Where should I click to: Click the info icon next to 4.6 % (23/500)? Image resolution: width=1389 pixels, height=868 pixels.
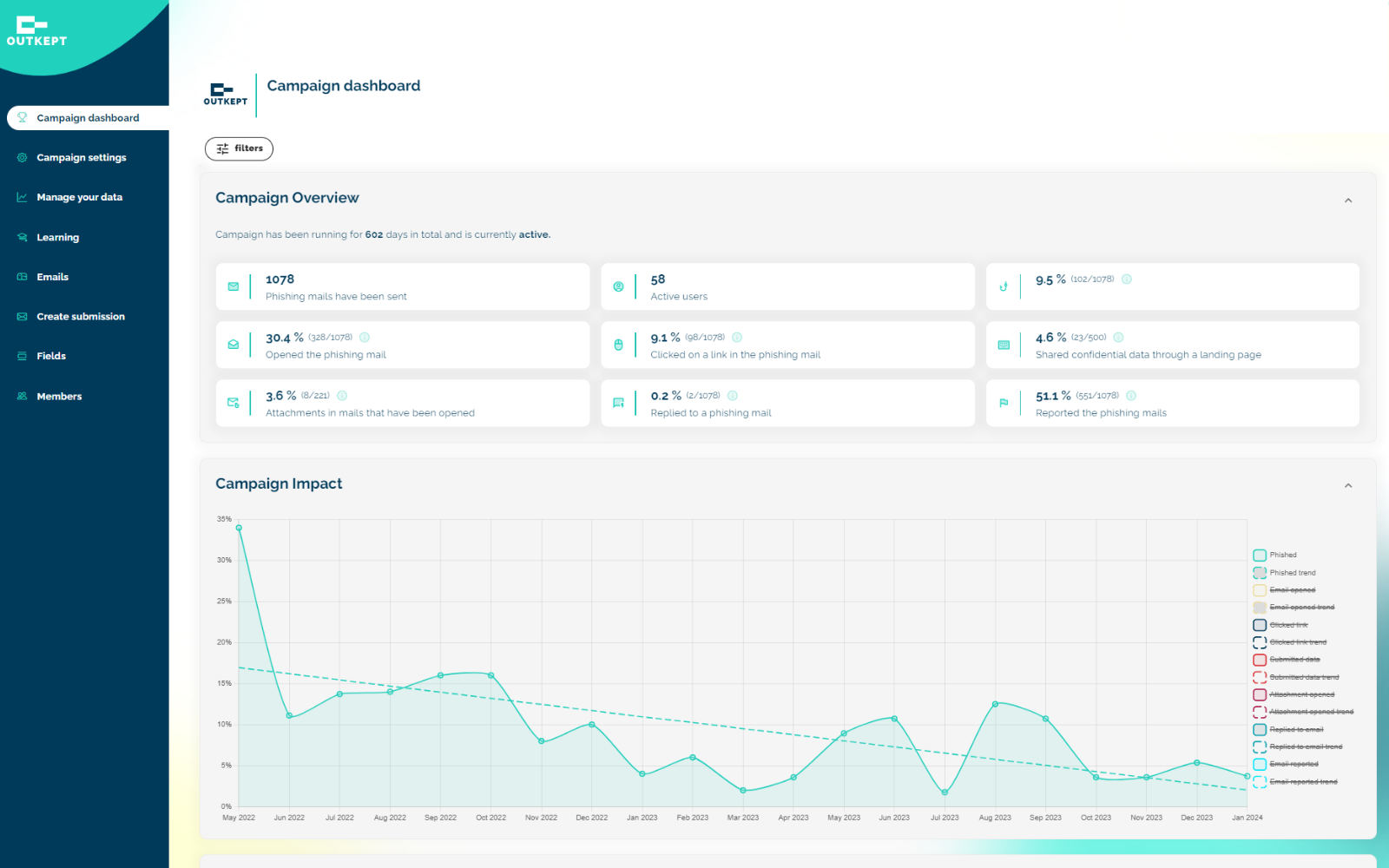(x=1119, y=338)
